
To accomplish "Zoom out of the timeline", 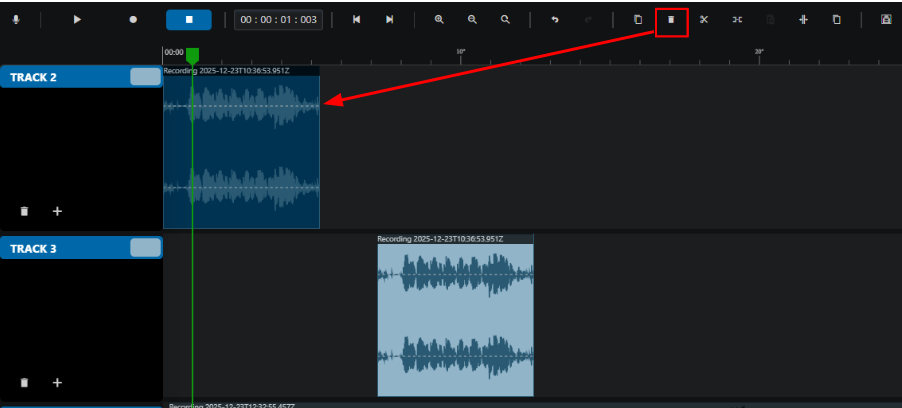I will [472, 20].
